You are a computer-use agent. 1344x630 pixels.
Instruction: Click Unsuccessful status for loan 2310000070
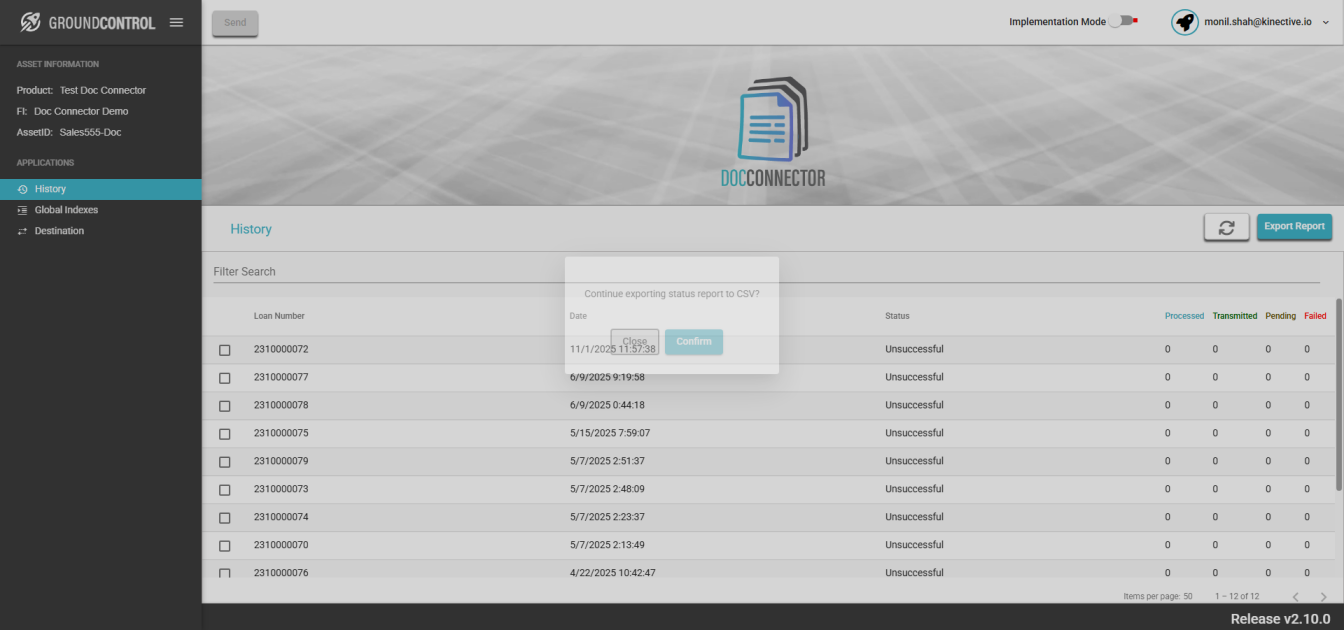(x=914, y=546)
